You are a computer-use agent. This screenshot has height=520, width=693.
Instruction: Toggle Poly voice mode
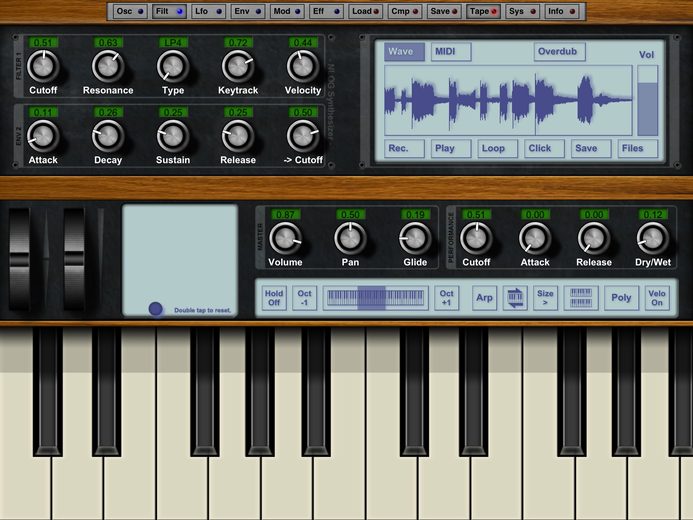pyautogui.click(x=621, y=298)
